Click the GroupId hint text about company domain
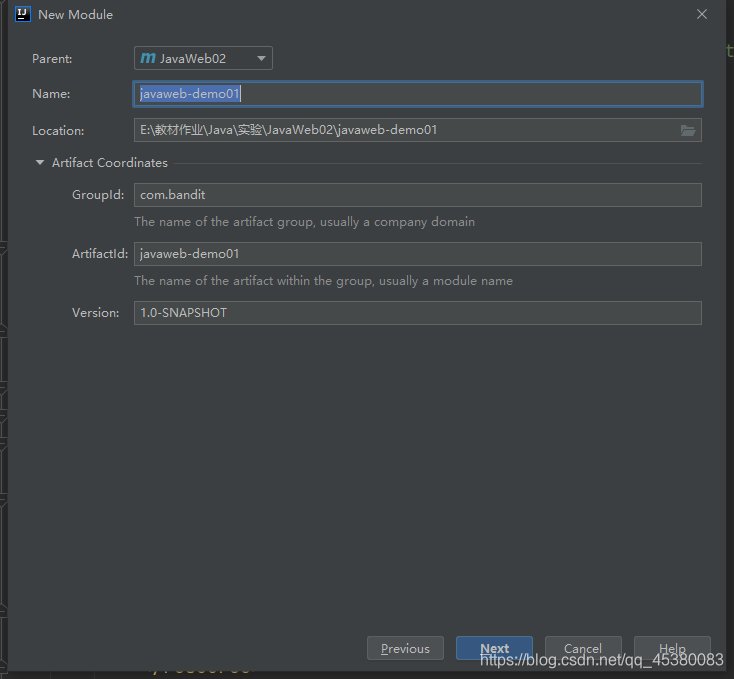Image resolution: width=734 pixels, height=679 pixels. 304,222
